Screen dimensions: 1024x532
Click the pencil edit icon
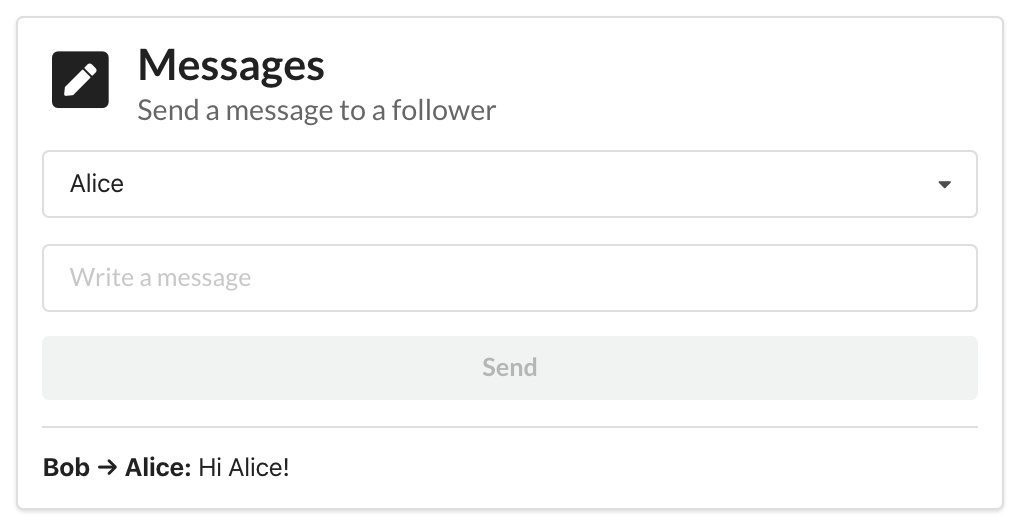[x=80, y=79]
